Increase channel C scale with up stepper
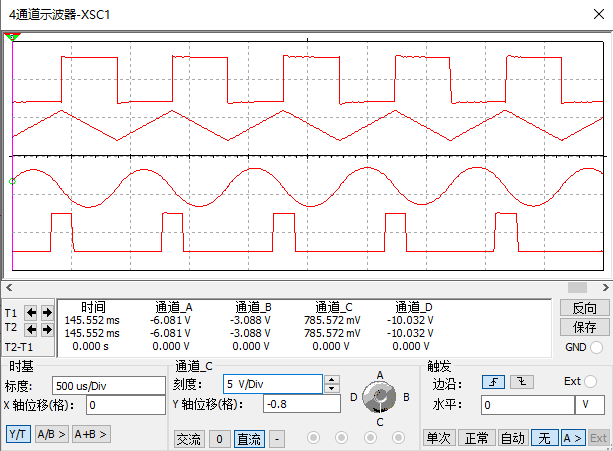Screen dimensions: 613x451 click(x=332, y=379)
